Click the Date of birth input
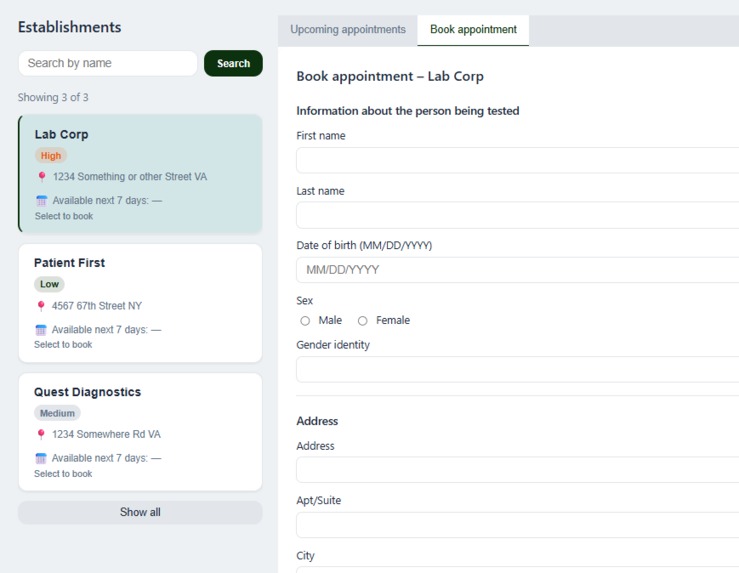Image resolution: width=739 pixels, height=573 pixels. (517, 270)
